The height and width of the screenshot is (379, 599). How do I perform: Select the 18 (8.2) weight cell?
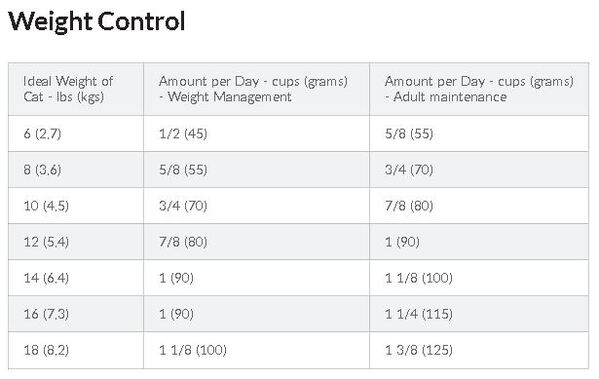(76, 350)
